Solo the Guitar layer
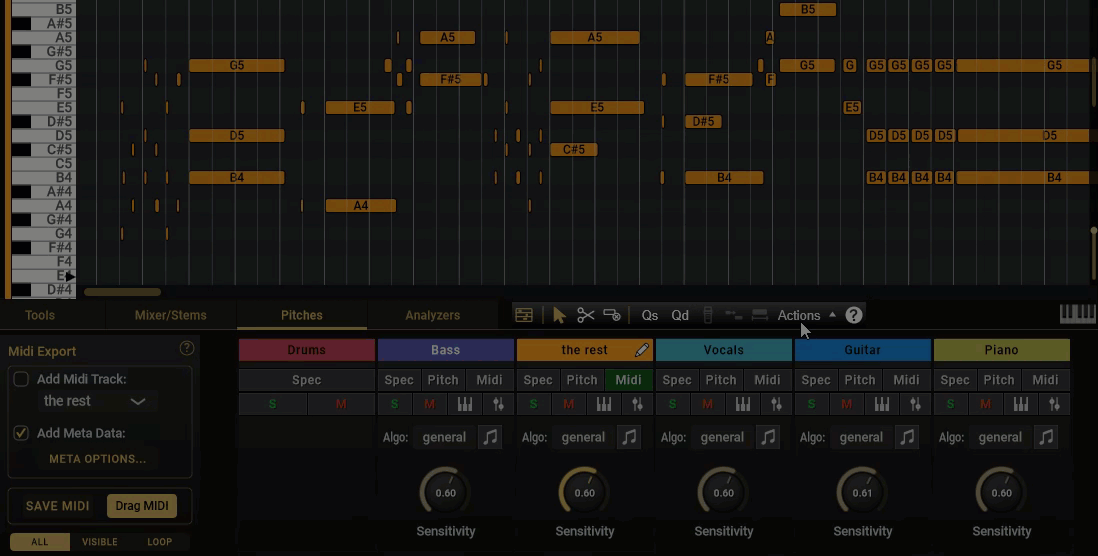1098x556 pixels. tap(812, 404)
